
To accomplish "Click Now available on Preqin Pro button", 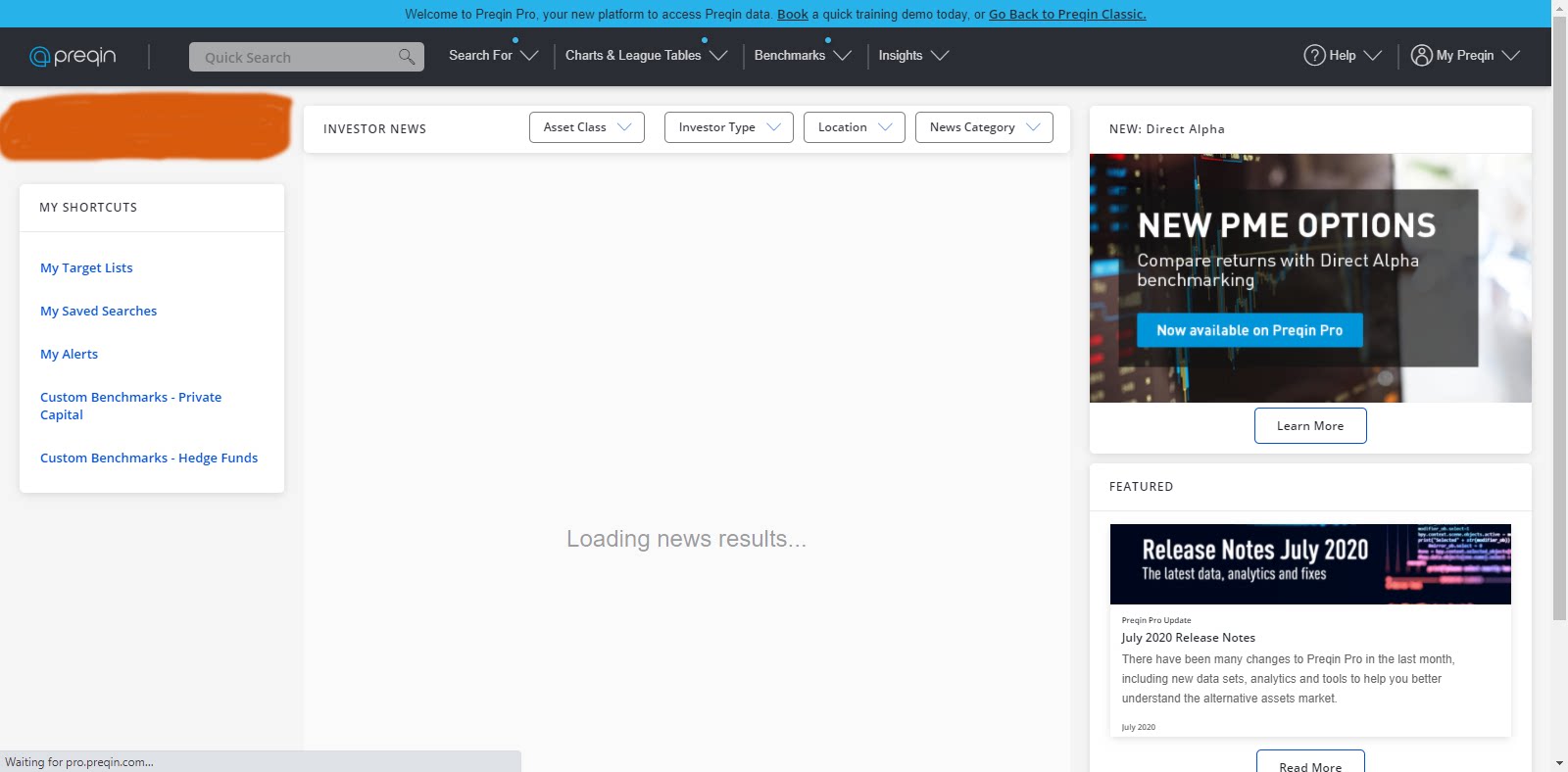I will tap(1249, 330).
